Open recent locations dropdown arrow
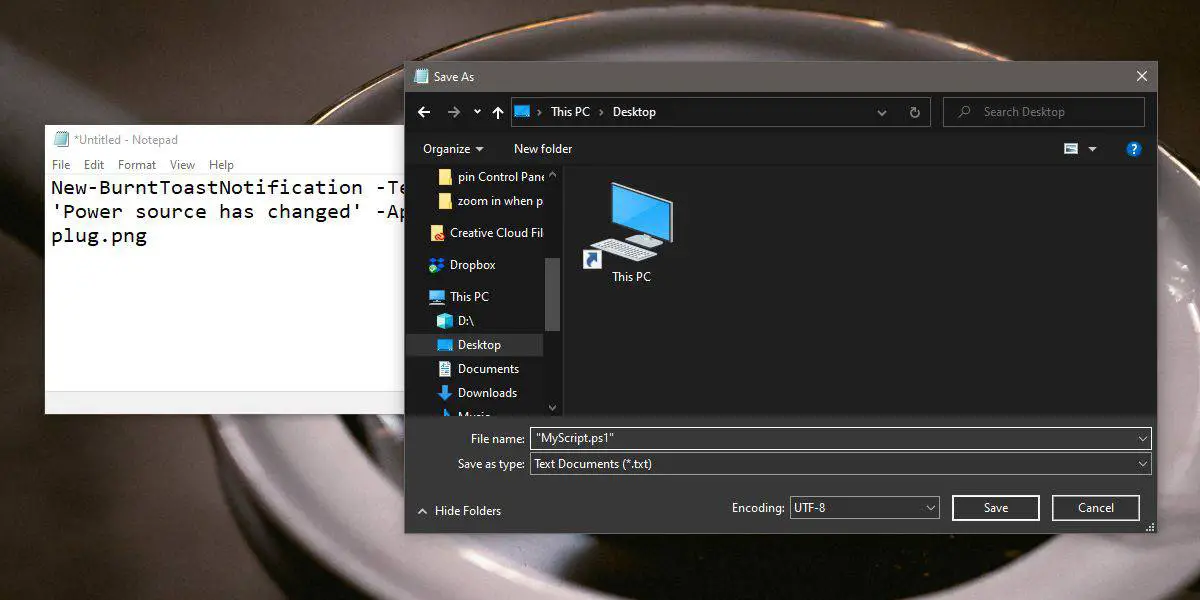1200x600 pixels. 477,112
